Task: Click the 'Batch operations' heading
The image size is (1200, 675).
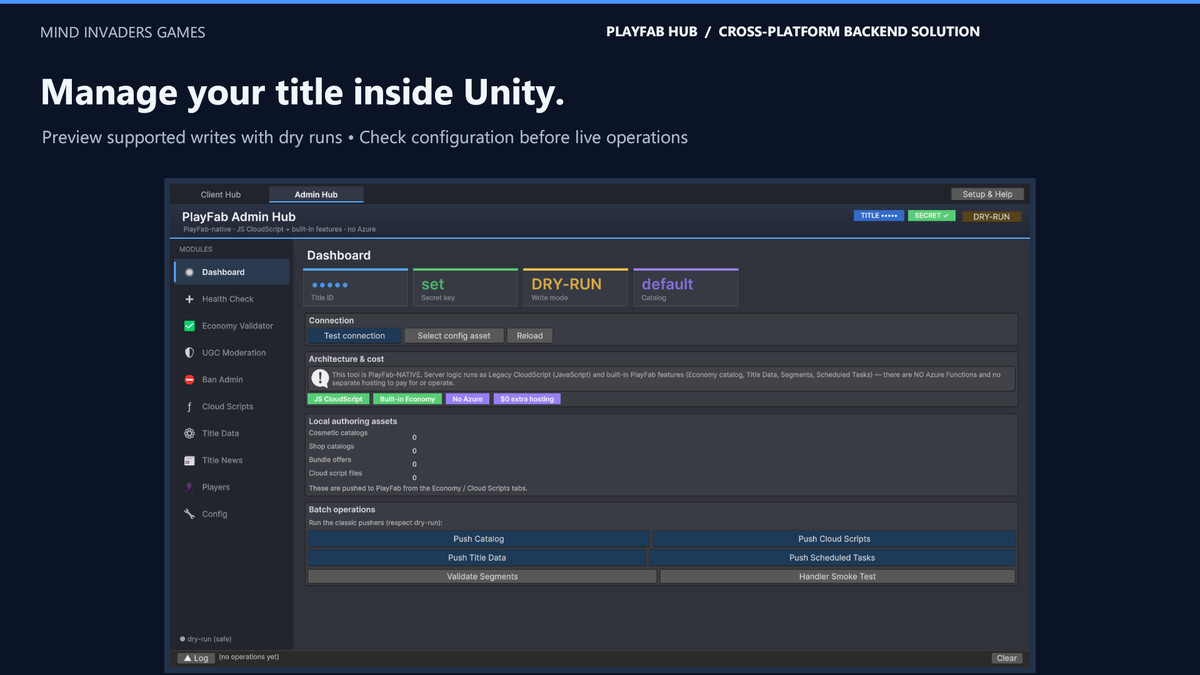Action: [342, 510]
